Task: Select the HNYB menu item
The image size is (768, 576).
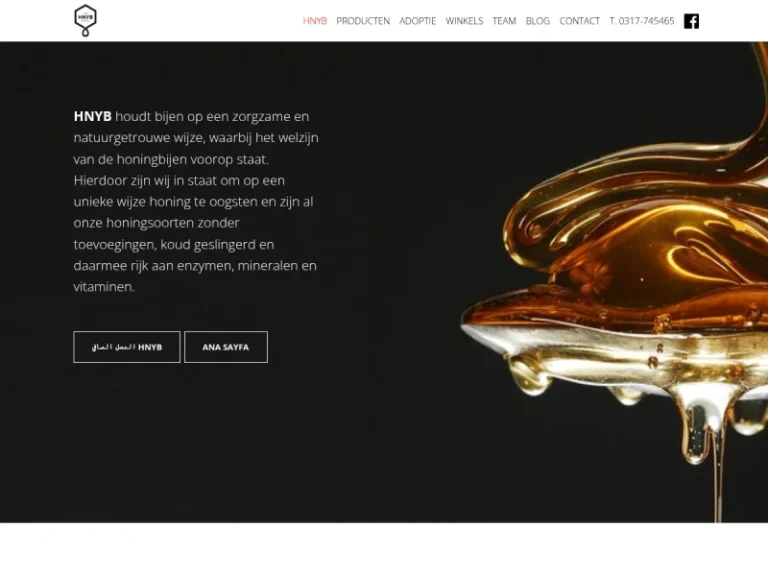Action: (x=314, y=21)
